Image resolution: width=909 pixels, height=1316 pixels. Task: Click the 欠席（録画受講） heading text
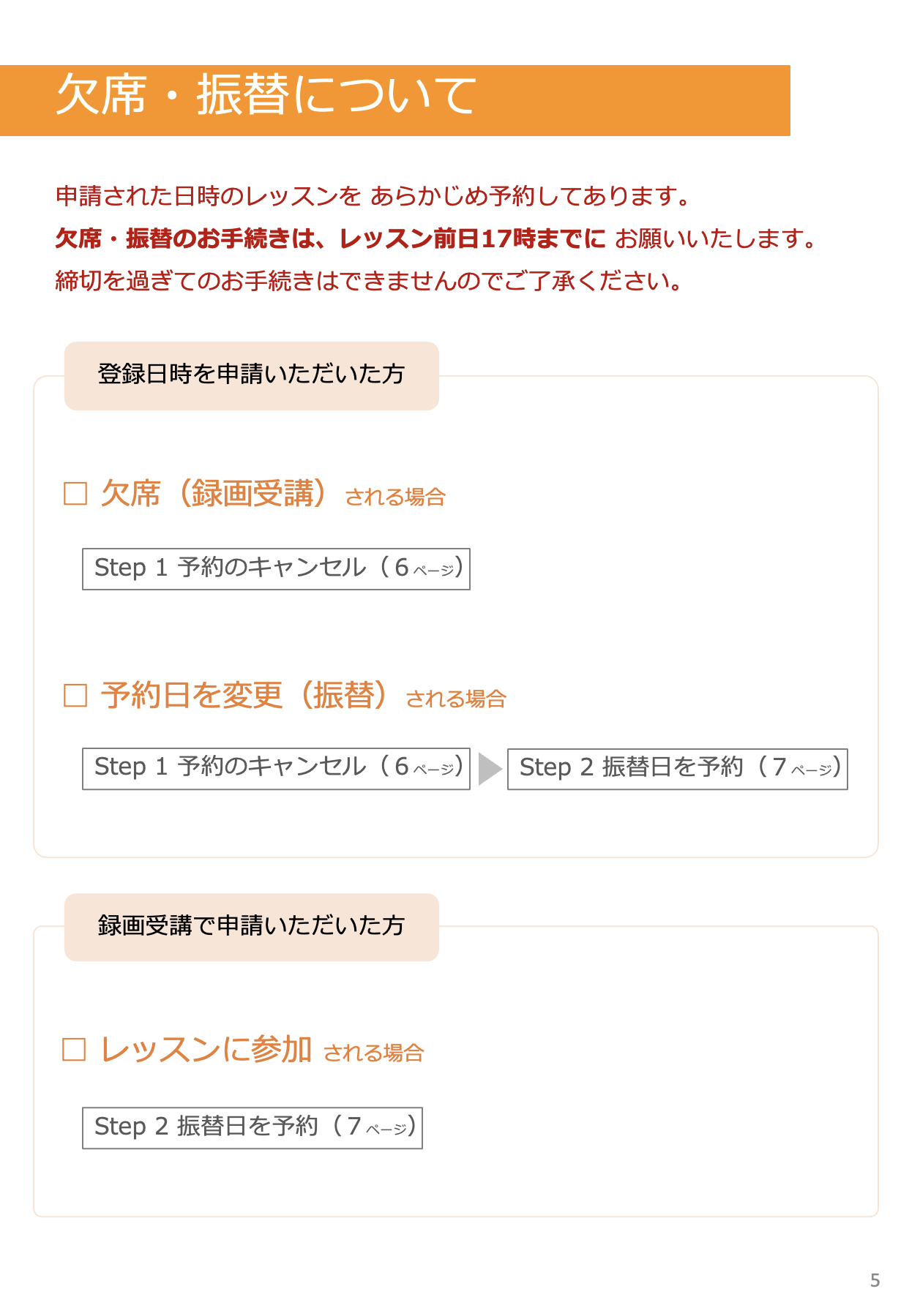click(x=214, y=494)
